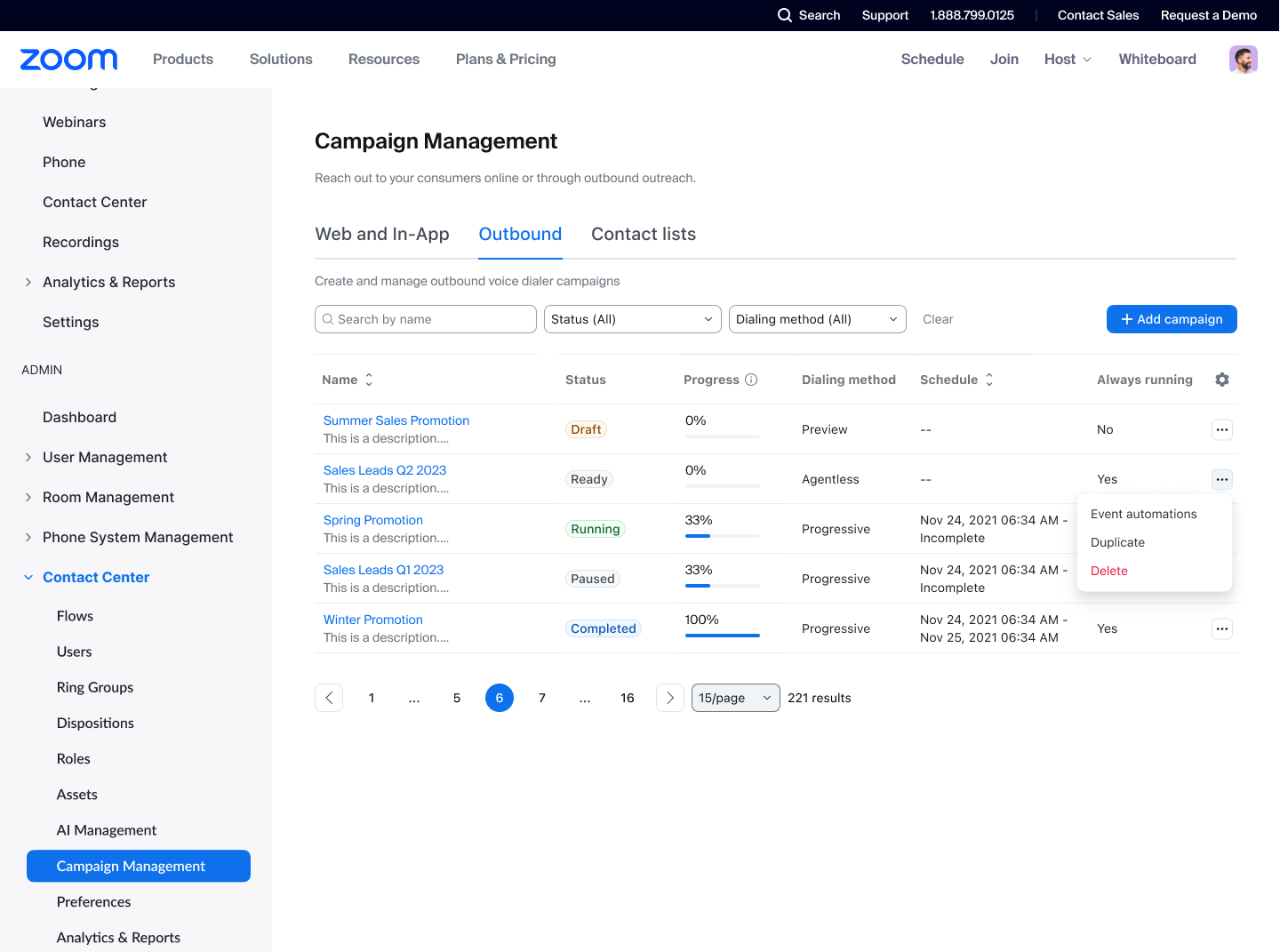Choose Duplicate from context menu

(x=1117, y=542)
